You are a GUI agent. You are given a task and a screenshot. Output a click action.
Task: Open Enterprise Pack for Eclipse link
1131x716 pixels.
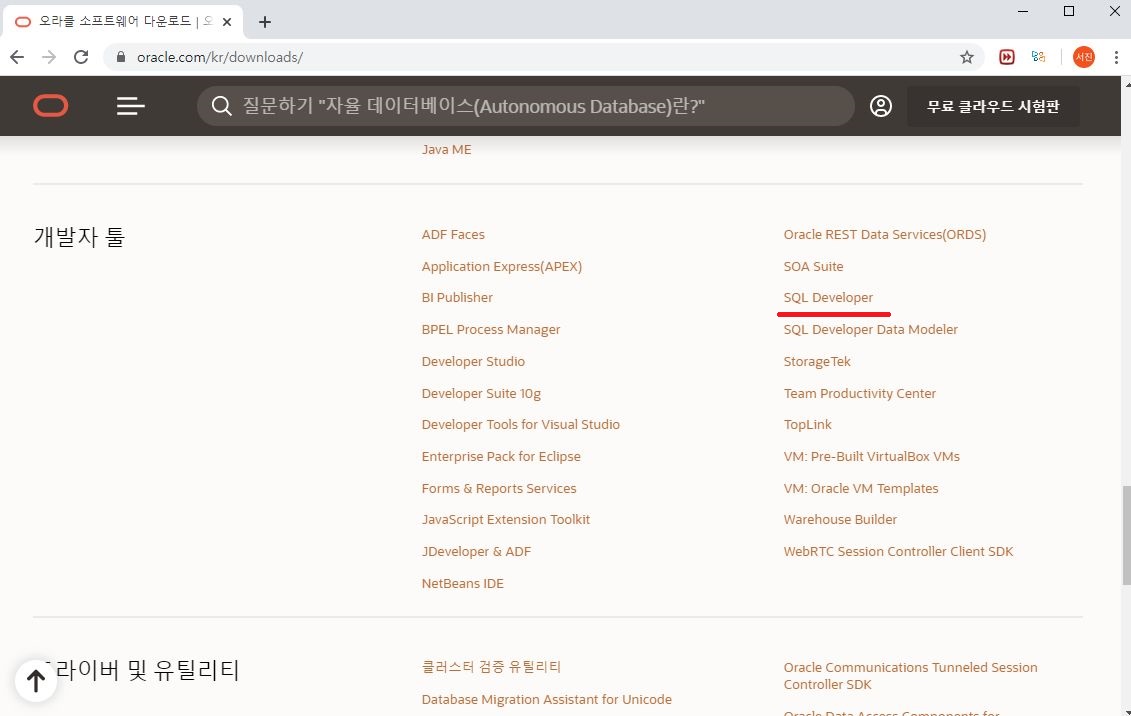click(501, 456)
